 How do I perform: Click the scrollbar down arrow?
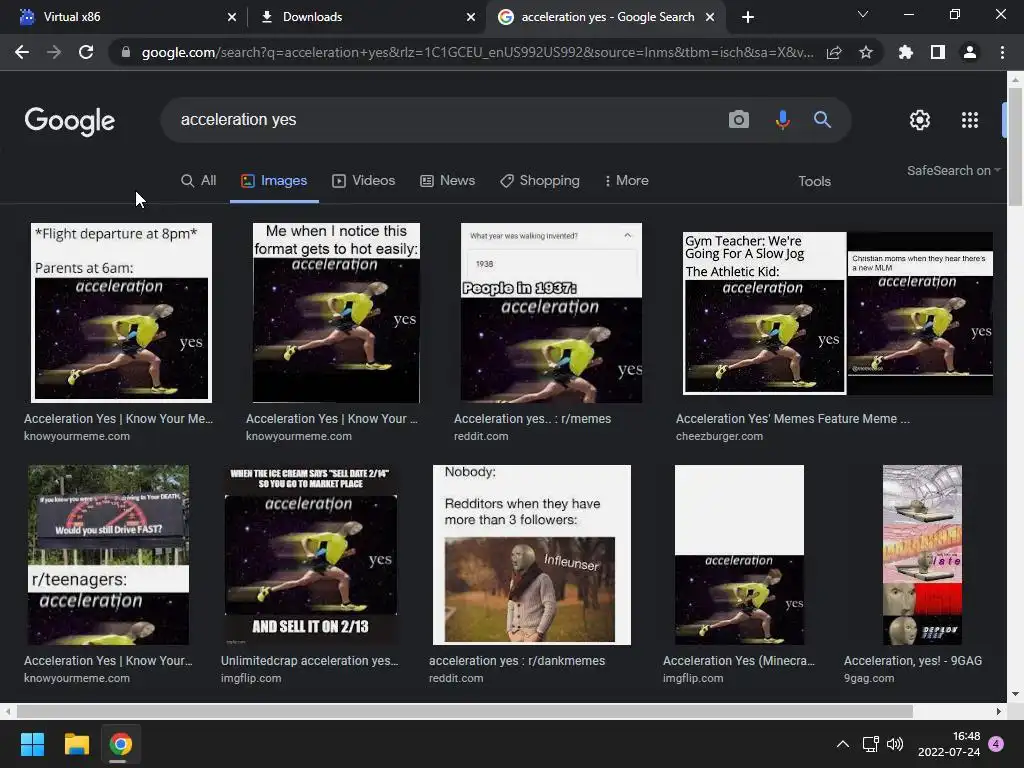[x=1015, y=694]
